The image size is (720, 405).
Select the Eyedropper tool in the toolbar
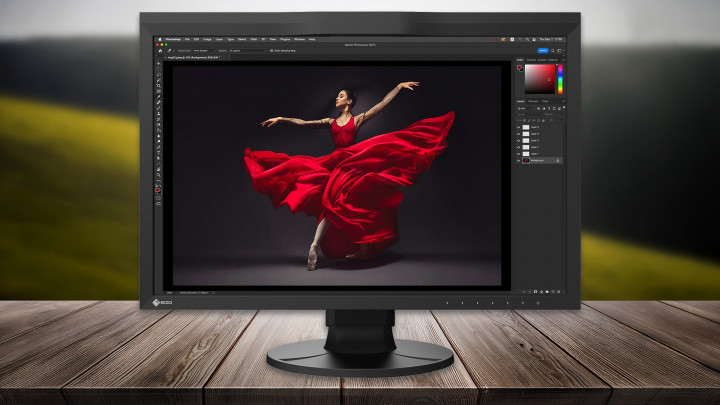[159, 97]
